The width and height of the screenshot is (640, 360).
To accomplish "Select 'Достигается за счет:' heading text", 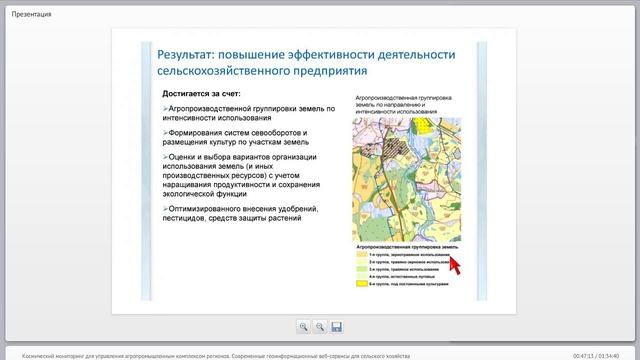I will tap(202, 93).
